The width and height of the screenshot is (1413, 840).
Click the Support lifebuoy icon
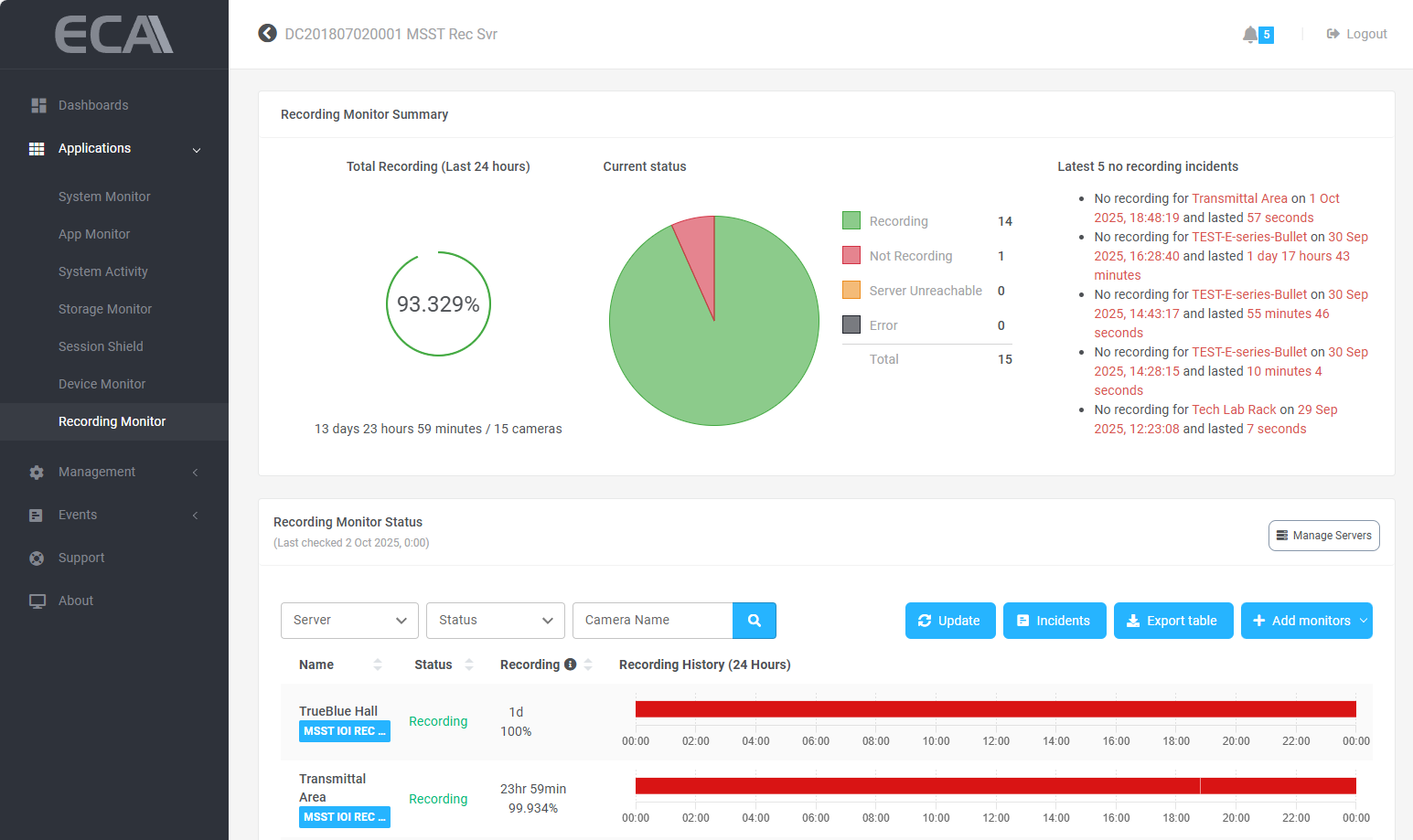(37, 558)
